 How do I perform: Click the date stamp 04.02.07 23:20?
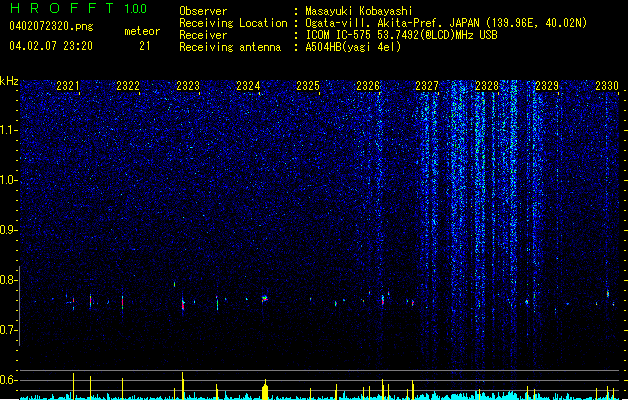coord(51,46)
